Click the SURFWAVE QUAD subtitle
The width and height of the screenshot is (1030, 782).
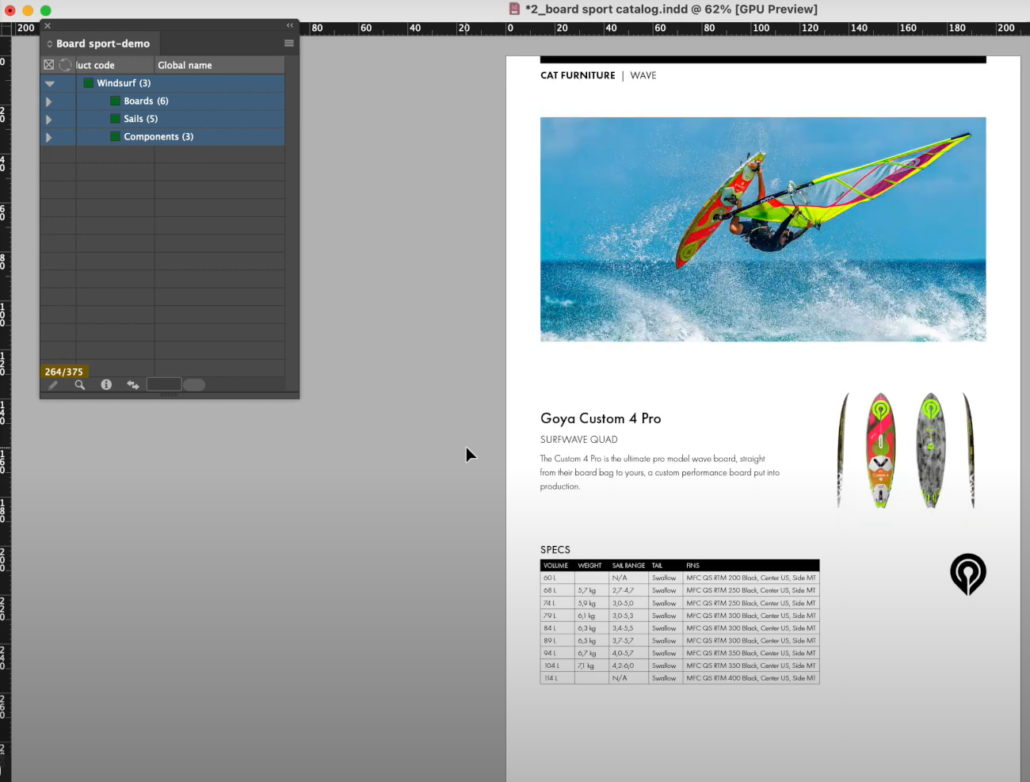coord(579,440)
